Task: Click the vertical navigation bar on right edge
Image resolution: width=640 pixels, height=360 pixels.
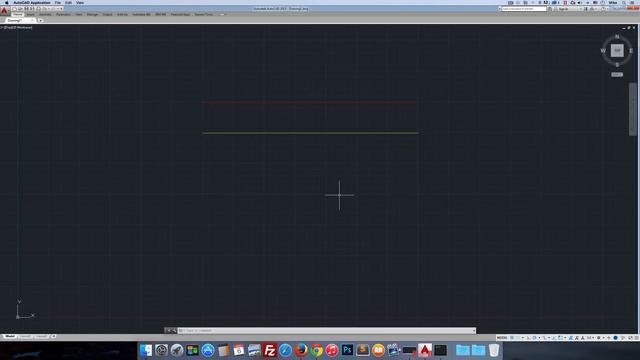Action: click(x=633, y=109)
